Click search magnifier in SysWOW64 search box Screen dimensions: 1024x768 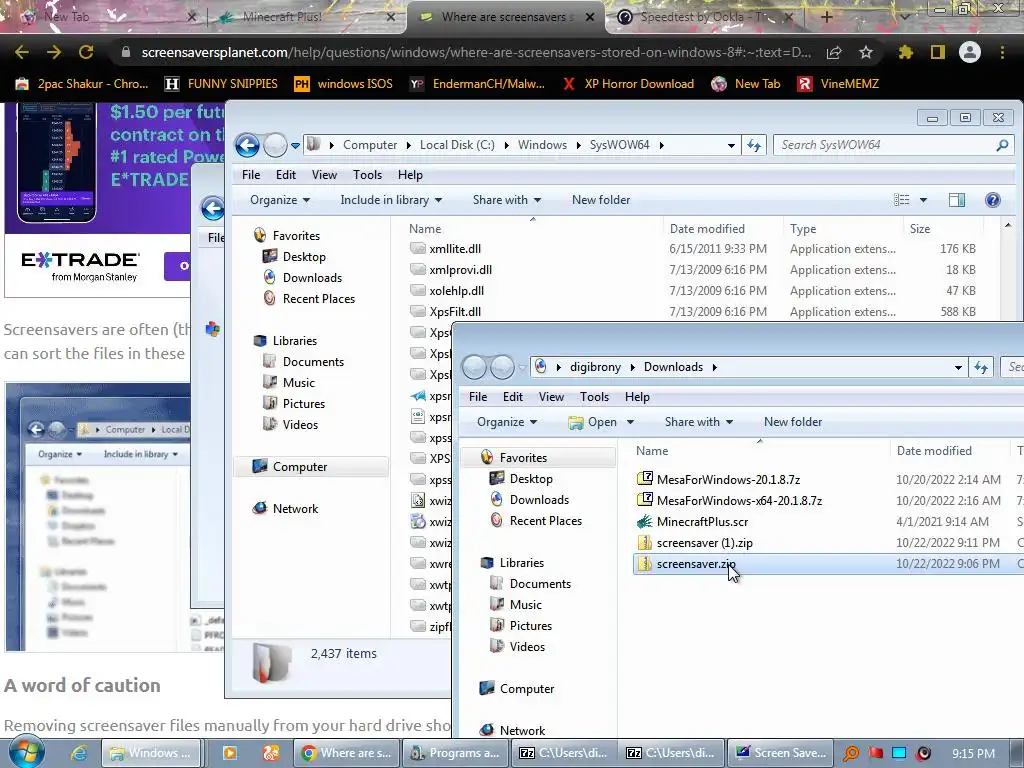[1002, 145]
